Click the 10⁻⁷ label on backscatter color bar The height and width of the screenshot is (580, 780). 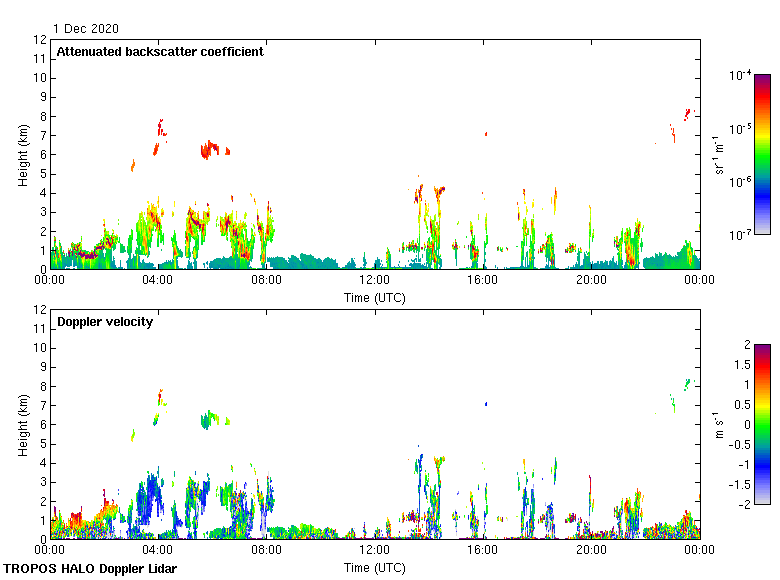741,234
